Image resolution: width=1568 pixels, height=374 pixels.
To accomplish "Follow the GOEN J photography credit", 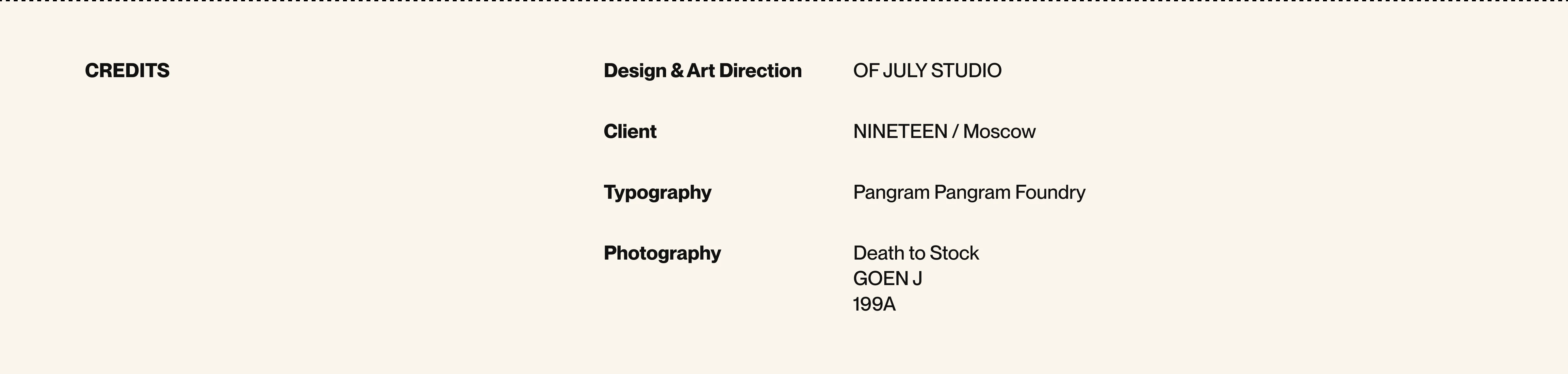I will pos(887,279).
